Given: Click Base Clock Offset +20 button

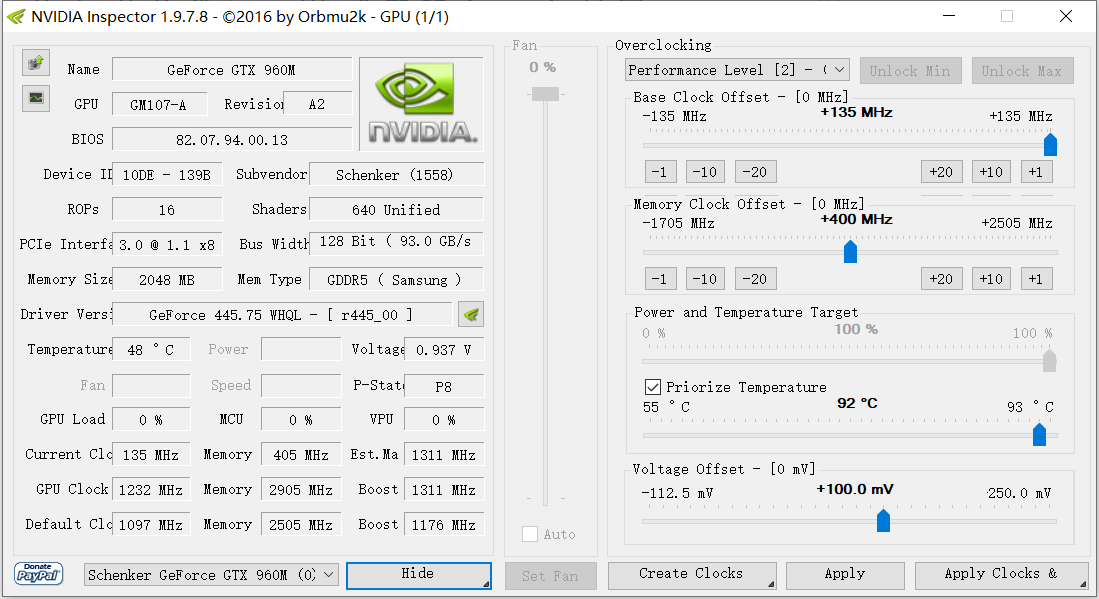Looking at the screenshot, I should coord(941,172).
